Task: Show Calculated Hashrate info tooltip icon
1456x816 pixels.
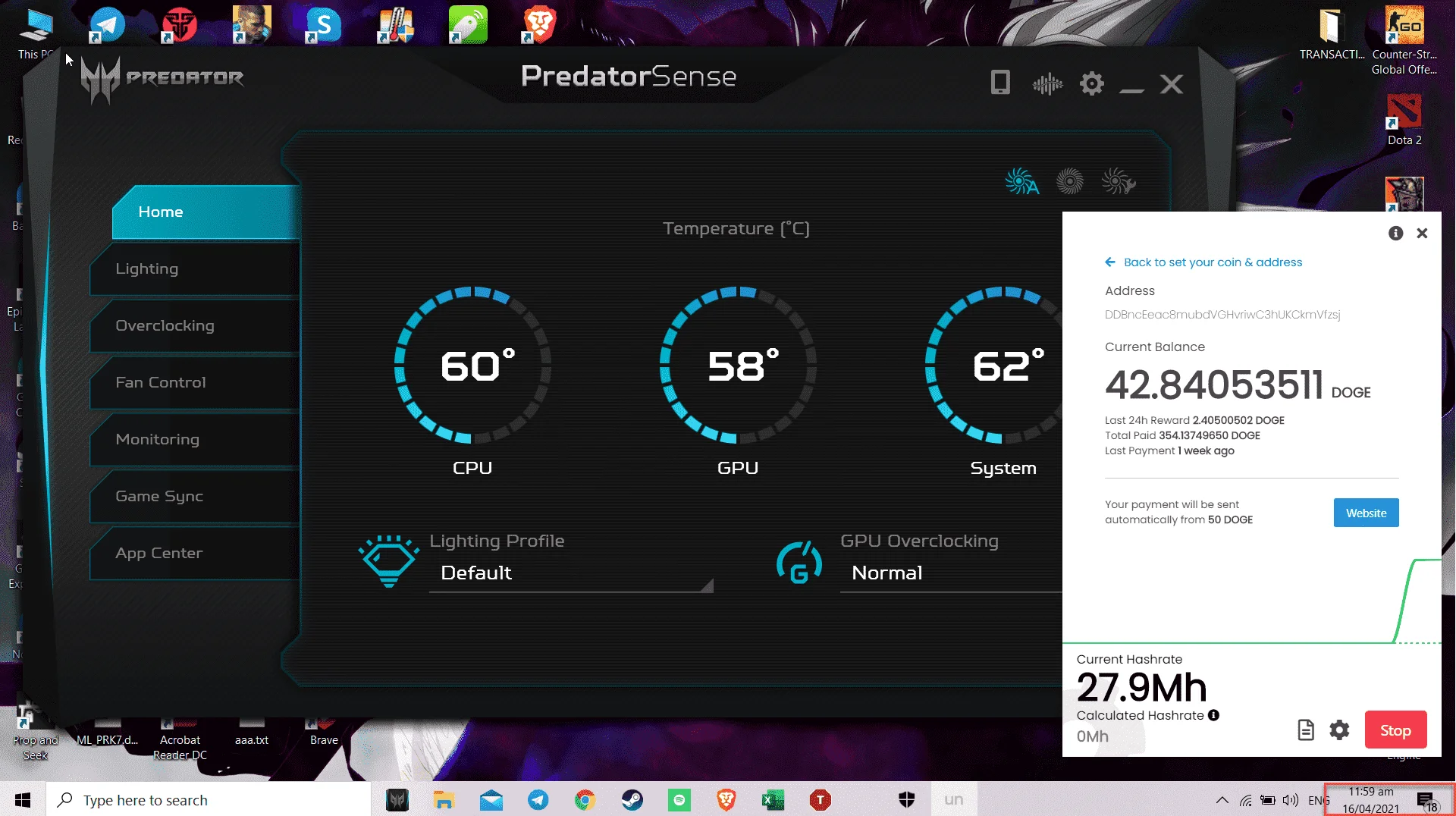Action: (x=1213, y=715)
